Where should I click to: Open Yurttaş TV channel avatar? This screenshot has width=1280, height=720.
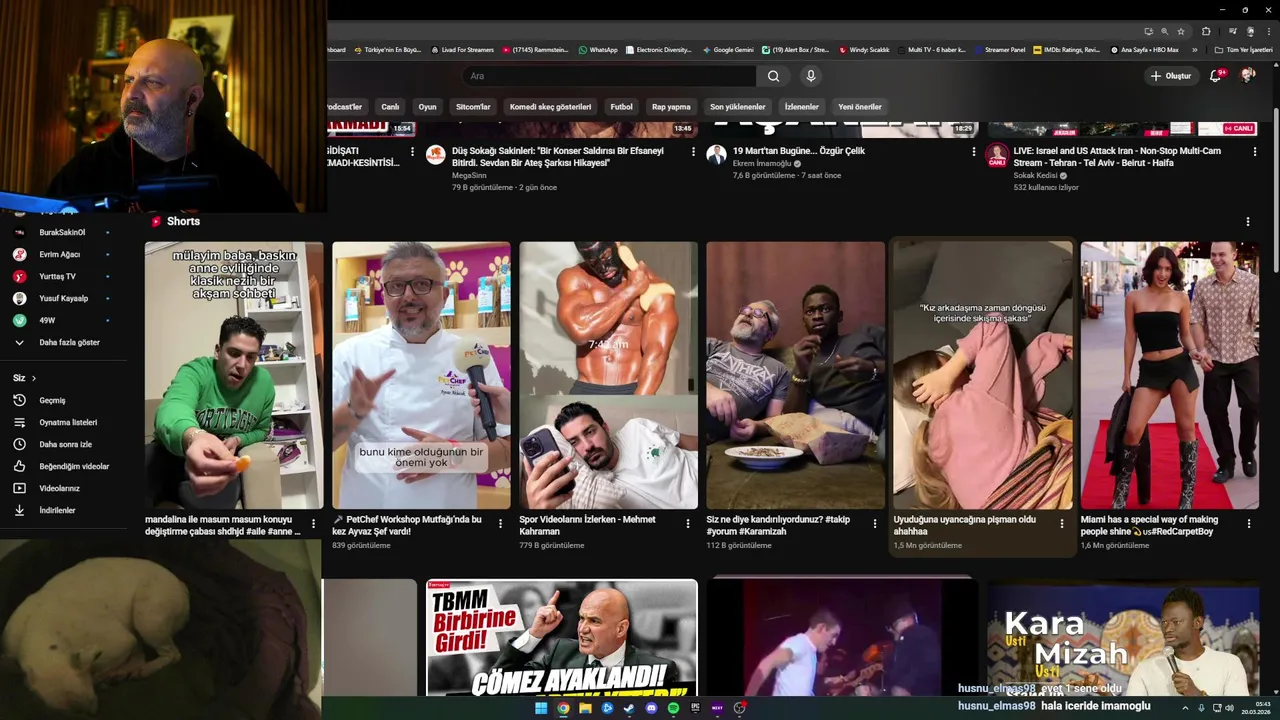[19, 276]
